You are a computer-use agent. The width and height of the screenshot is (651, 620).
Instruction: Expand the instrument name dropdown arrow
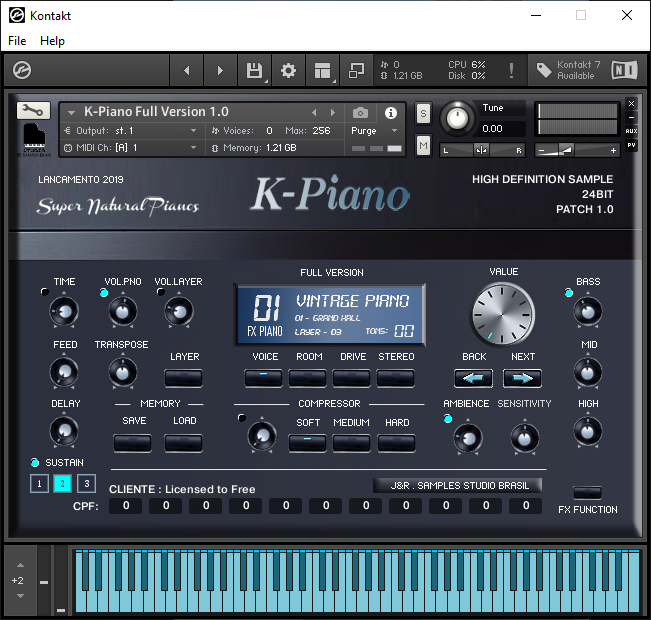[71, 113]
